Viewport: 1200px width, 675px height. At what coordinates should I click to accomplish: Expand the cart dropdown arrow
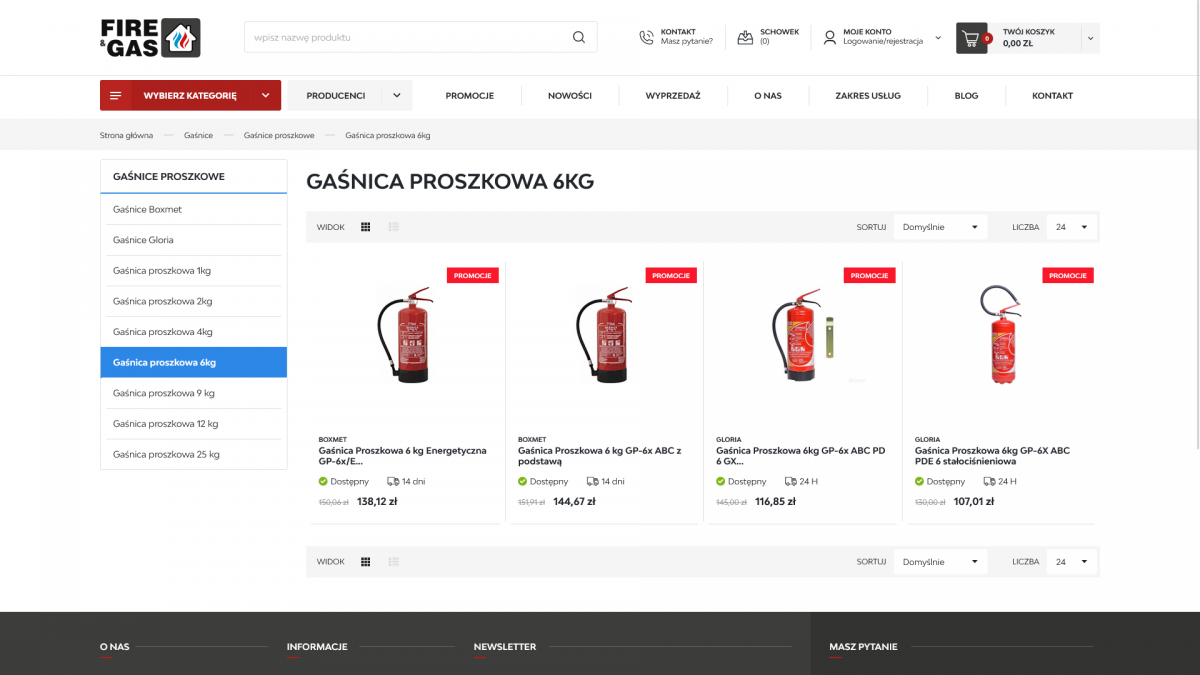[x=1090, y=38]
